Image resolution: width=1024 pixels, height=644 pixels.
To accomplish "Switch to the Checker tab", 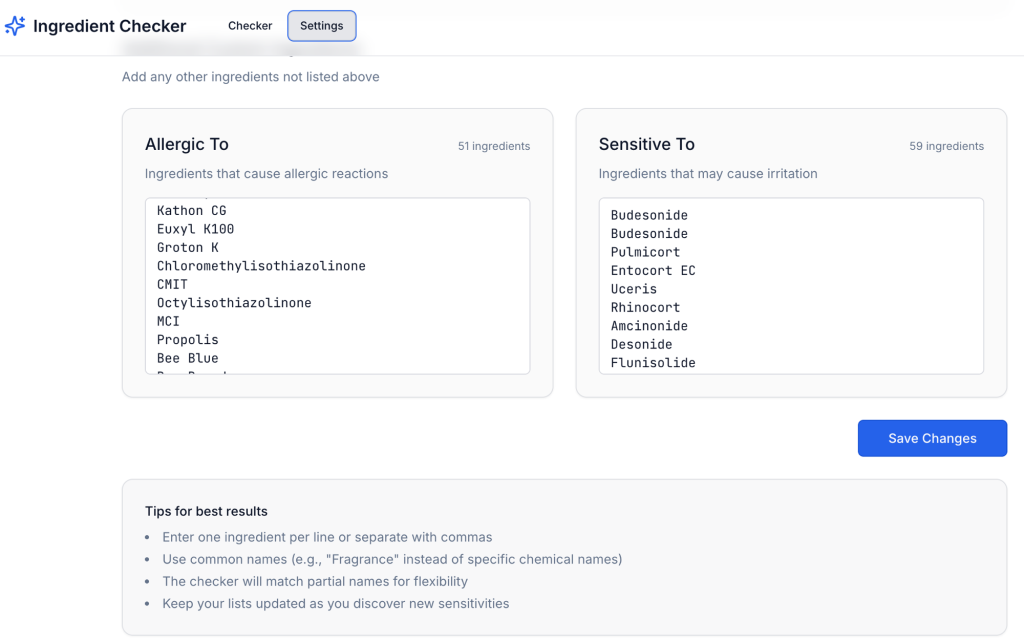I will tap(250, 26).
